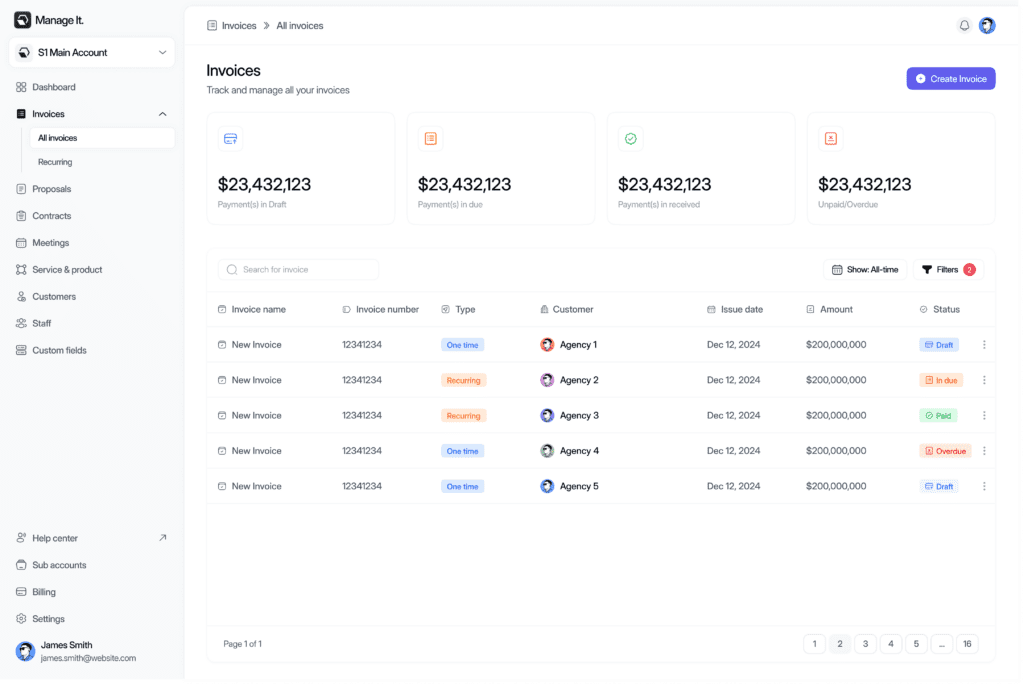The height and width of the screenshot is (685, 1024).
Task: Open the user profile avatar in header
Action: [987, 26]
